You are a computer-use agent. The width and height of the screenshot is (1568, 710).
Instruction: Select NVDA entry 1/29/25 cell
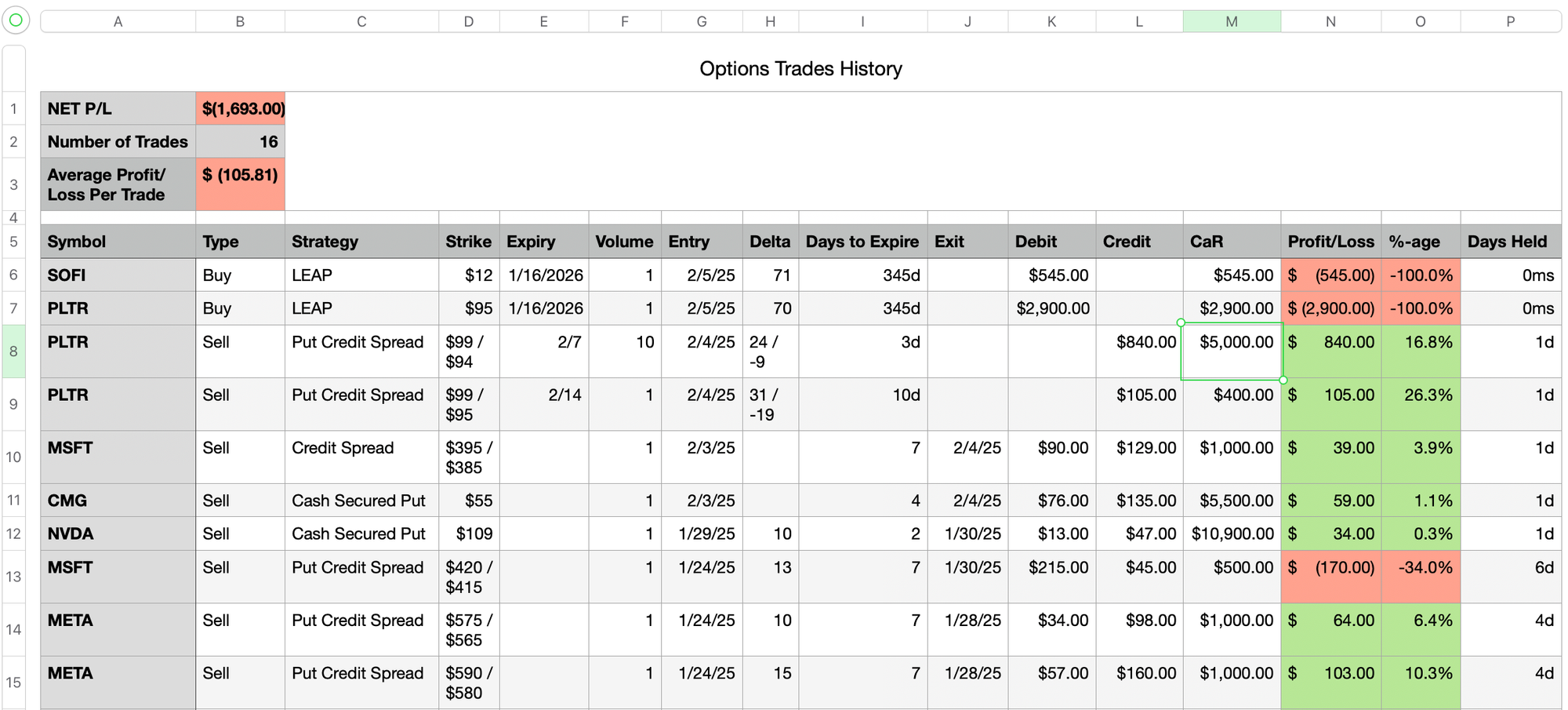click(702, 533)
